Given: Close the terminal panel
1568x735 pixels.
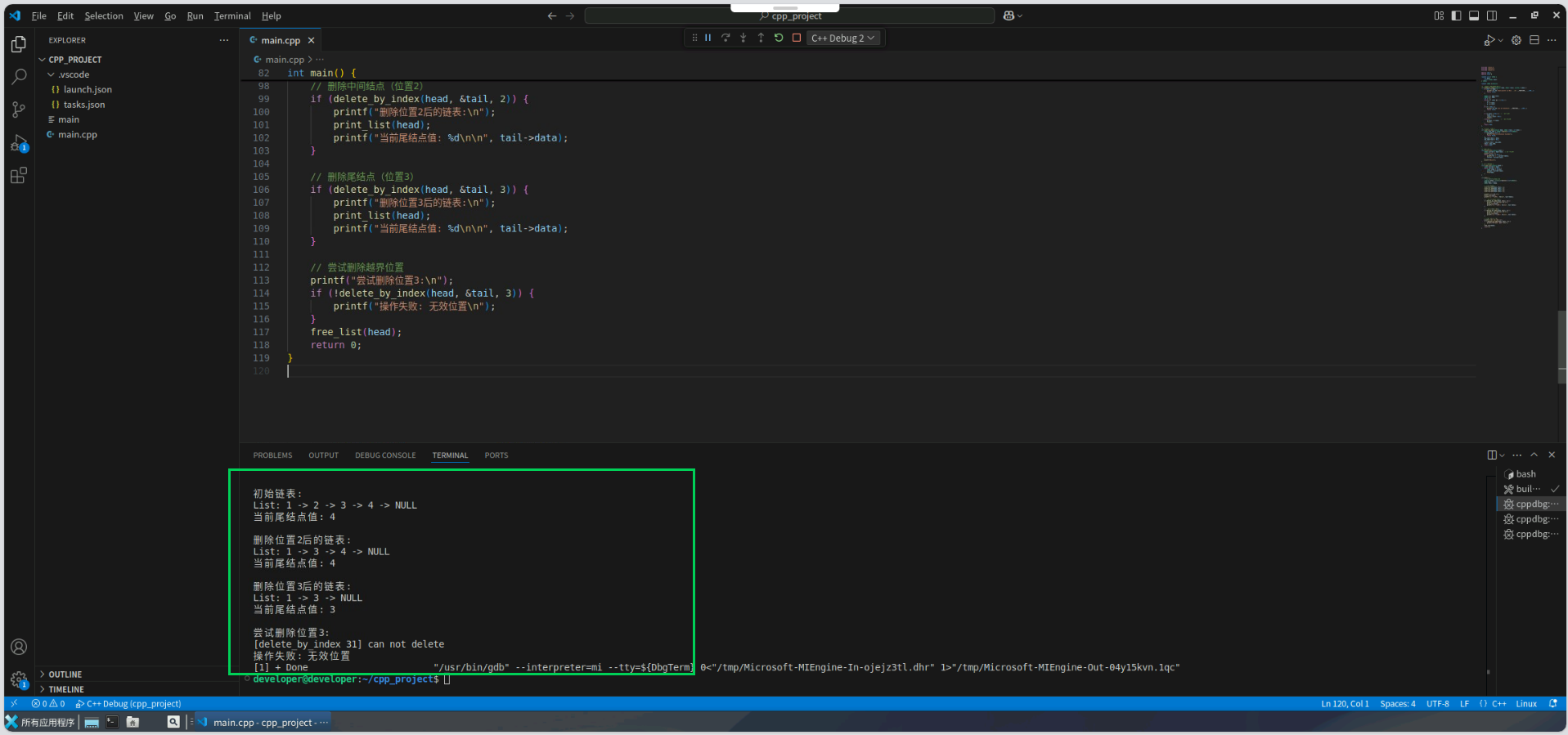Looking at the screenshot, I should click(x=1552, y=455).
